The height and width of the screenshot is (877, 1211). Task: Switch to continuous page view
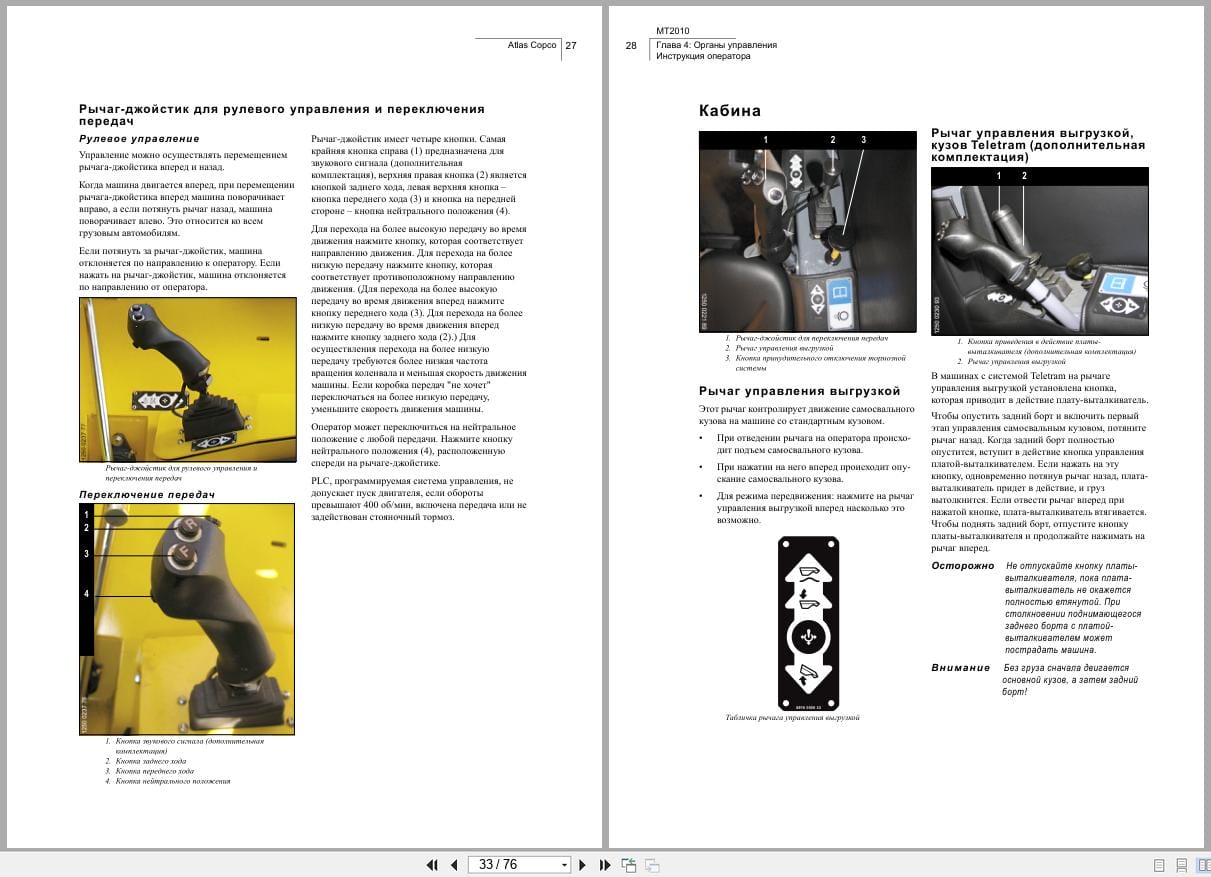tap(1181, 865)
